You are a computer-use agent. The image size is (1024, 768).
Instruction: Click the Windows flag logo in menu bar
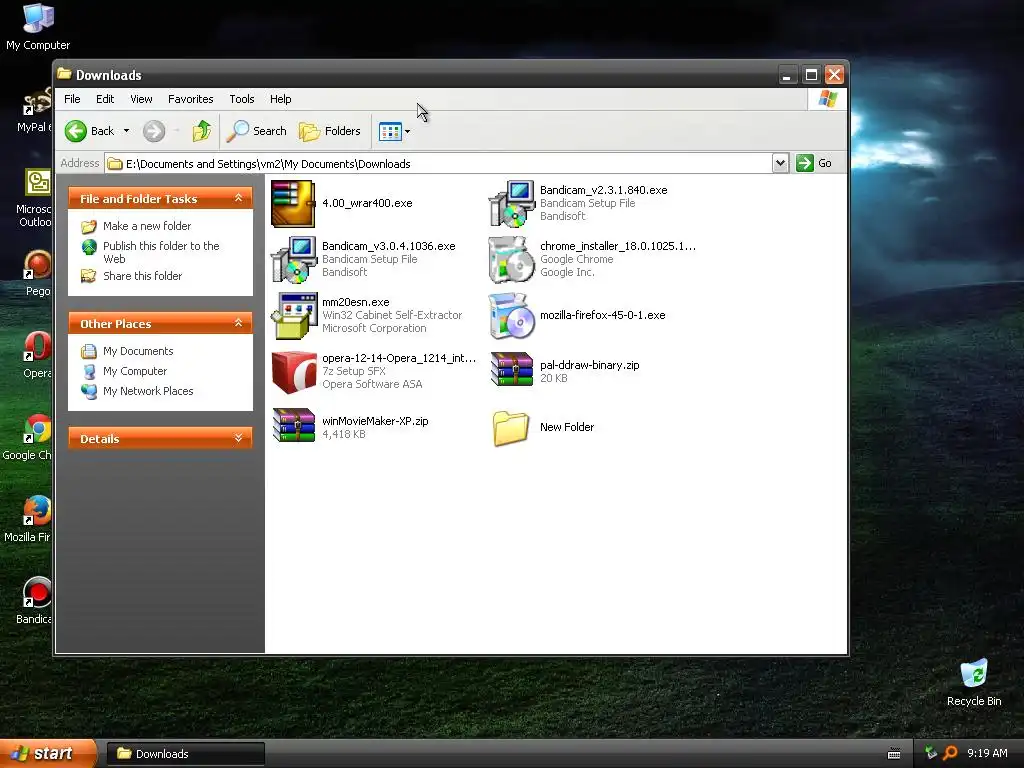[827, 99]
